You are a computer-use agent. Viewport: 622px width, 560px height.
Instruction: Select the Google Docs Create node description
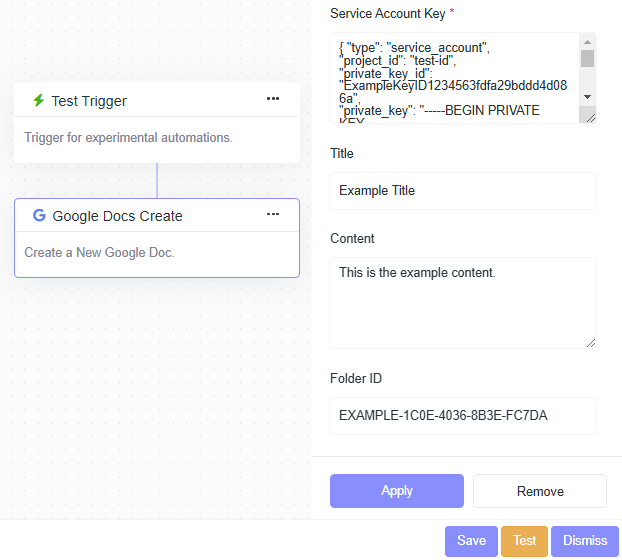100,253
